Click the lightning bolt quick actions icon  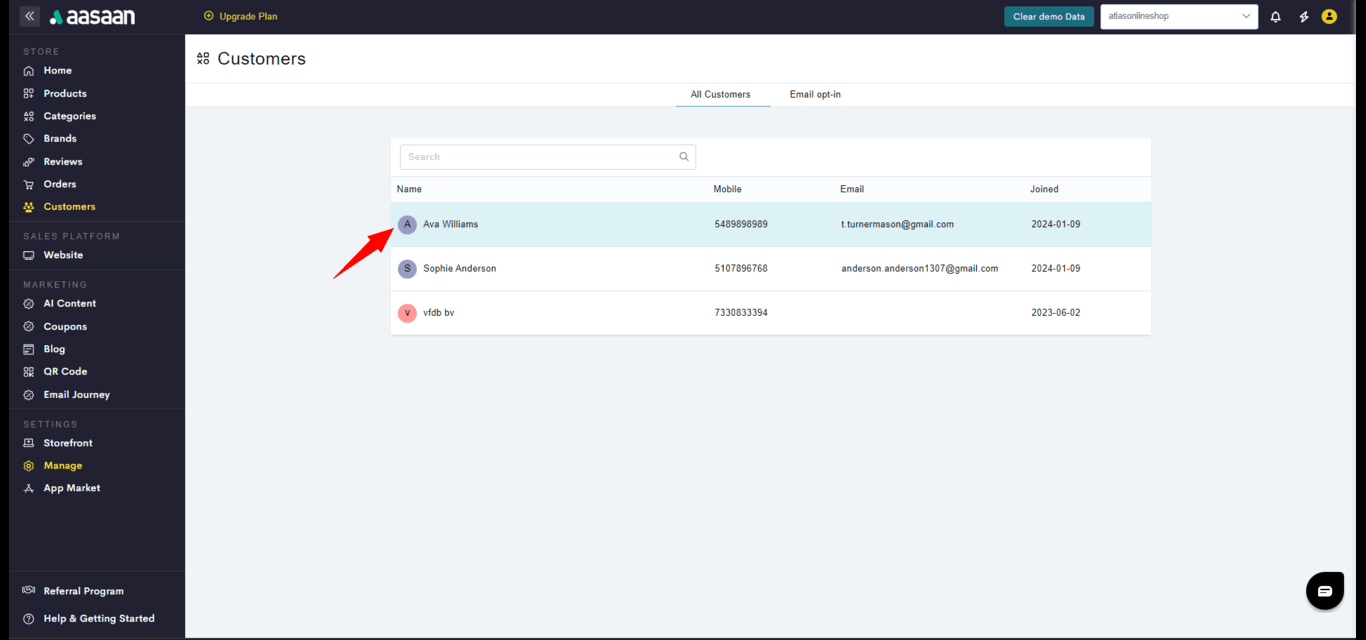click(x=1303, y=17)
